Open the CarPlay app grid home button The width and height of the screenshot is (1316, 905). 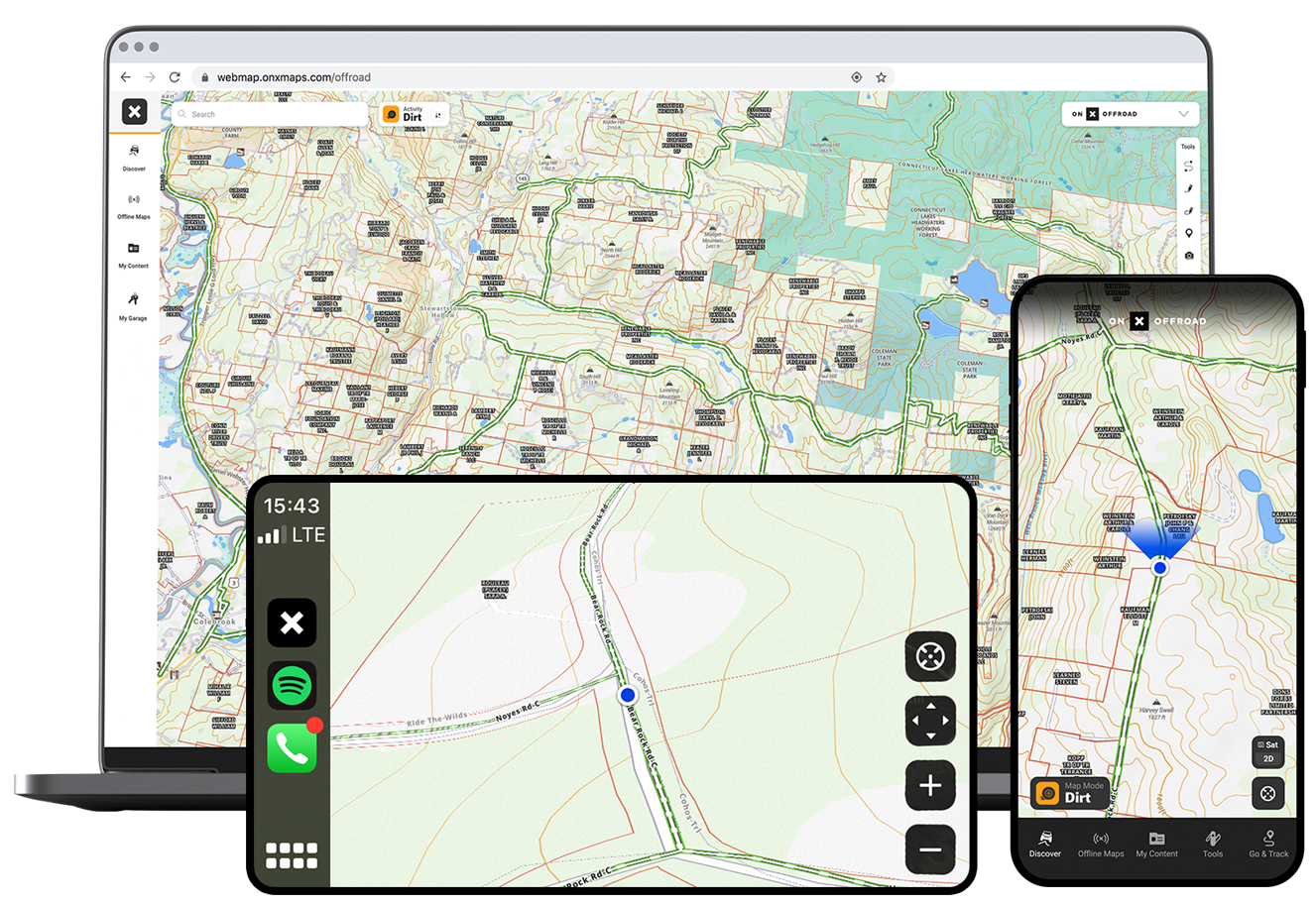point(292,855)
